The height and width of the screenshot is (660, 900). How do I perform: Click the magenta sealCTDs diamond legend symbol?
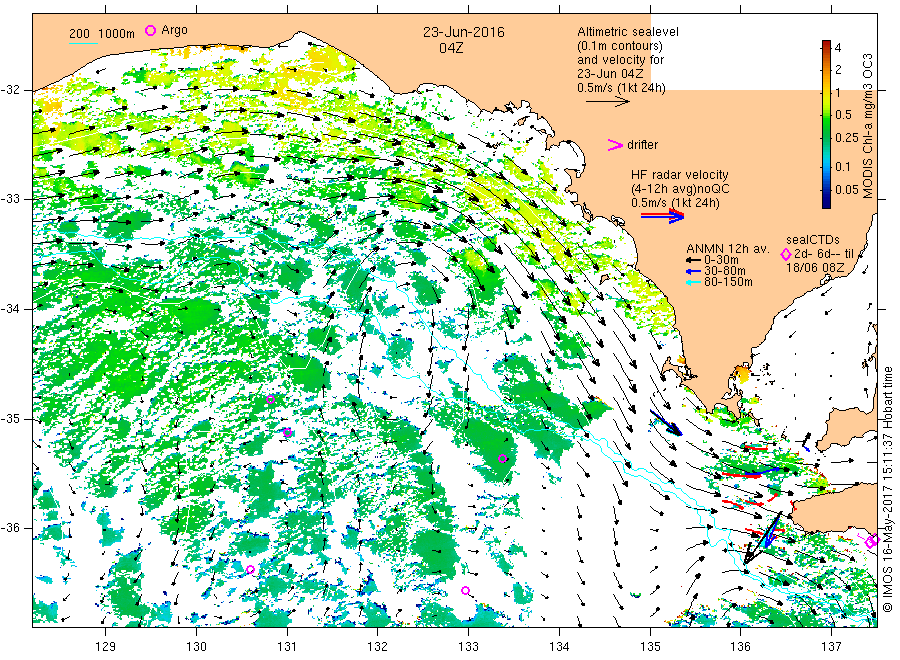(786, 255)
